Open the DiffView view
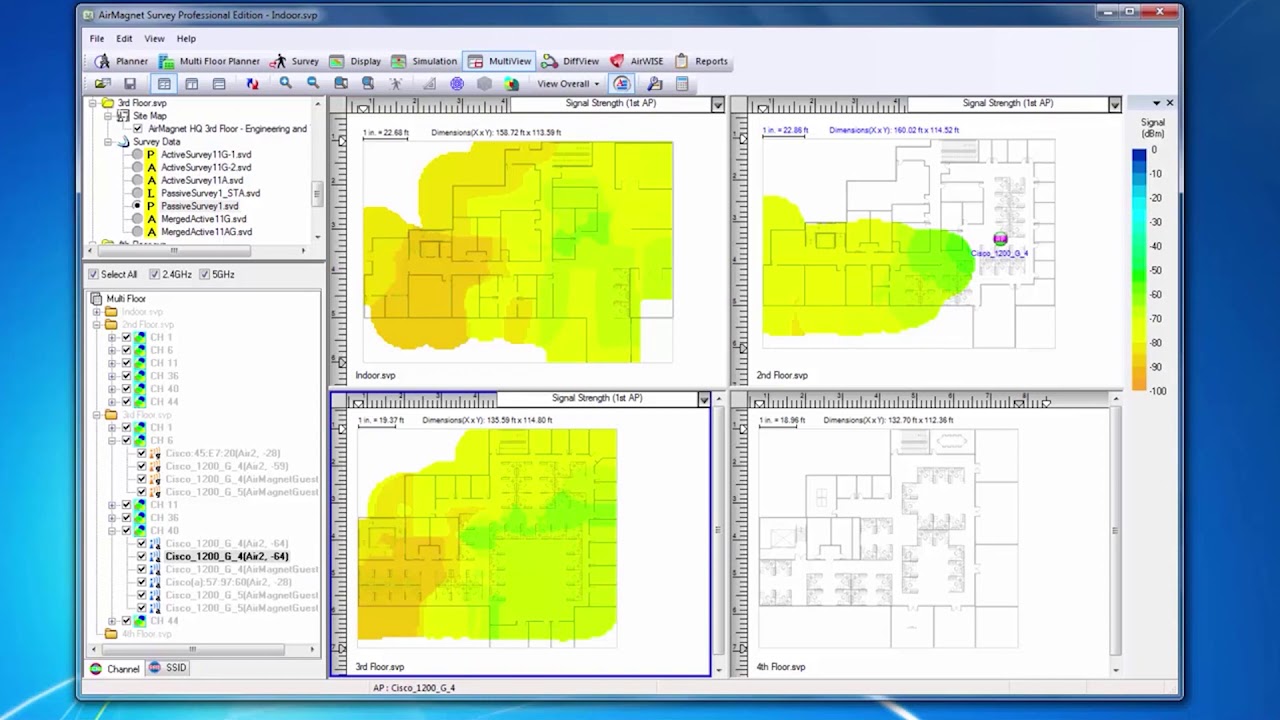This screenshot has width=1280, height=720. (x=570, y=61)
